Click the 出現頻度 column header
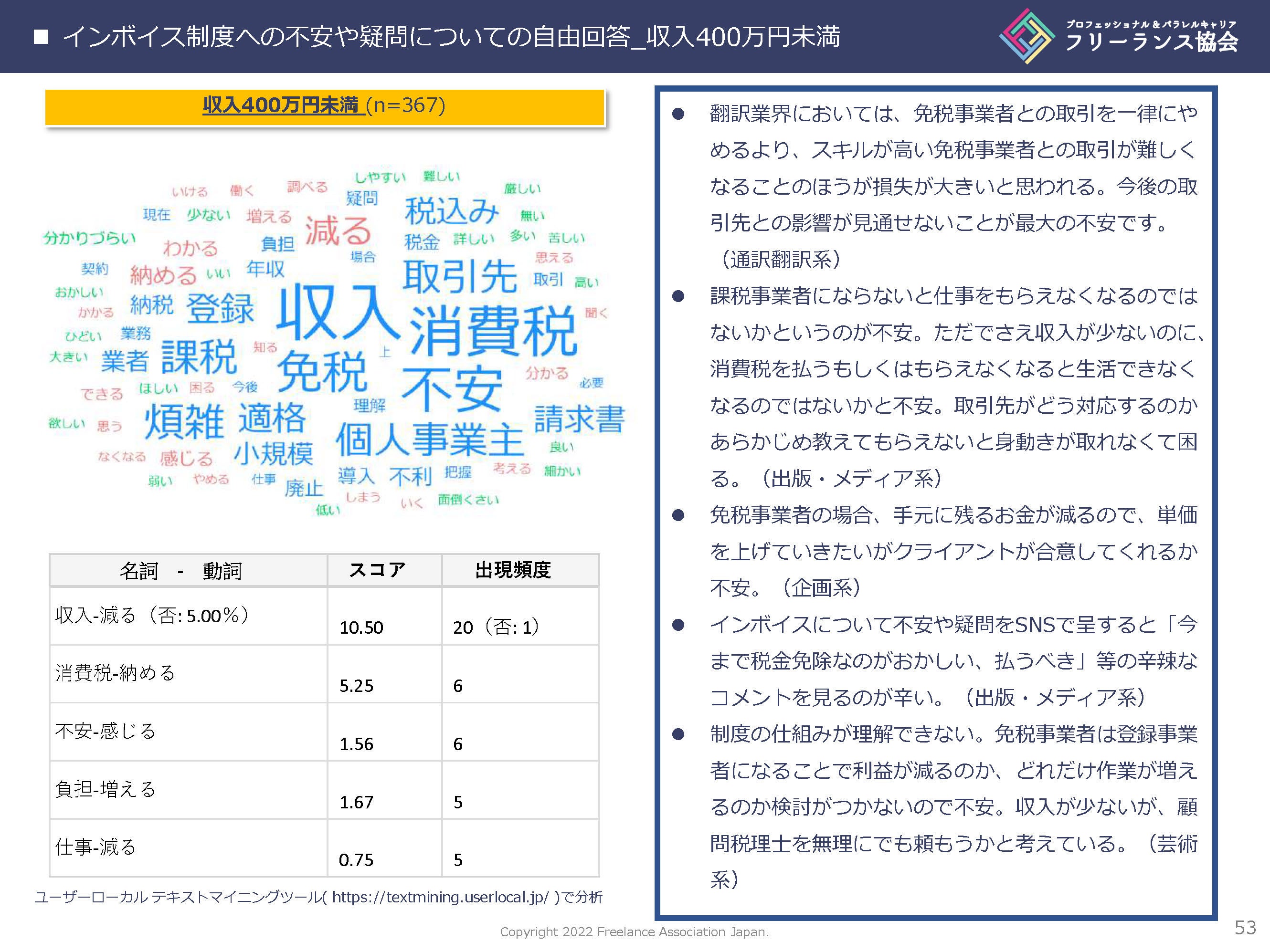The height and width of the screenshot is (952, 1270). click(513, 570)
